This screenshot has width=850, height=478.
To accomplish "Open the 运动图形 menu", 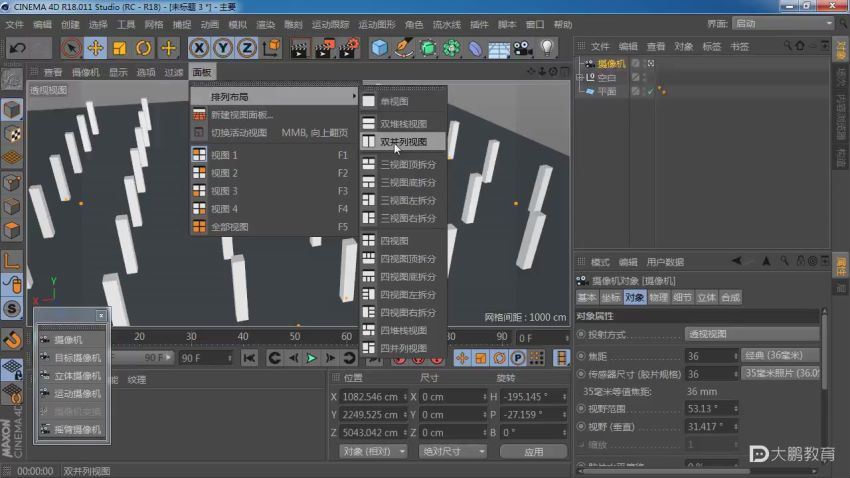I will pos(377,24).
